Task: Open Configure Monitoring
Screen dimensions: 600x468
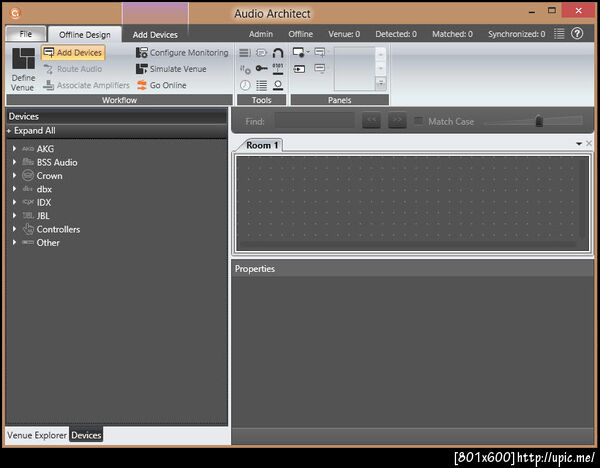Action: pyautogui.click(x=182, y=53)
